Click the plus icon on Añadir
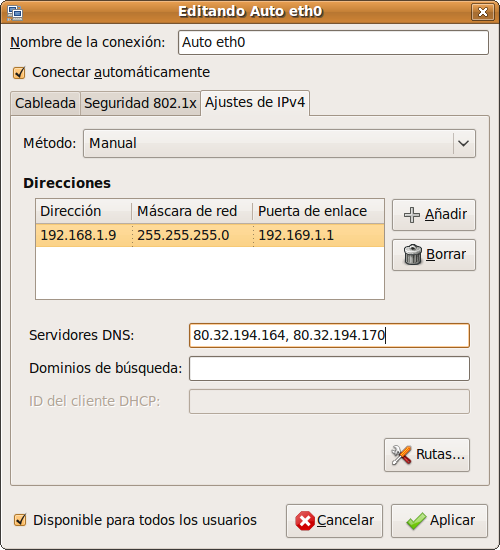 (412, 215)
